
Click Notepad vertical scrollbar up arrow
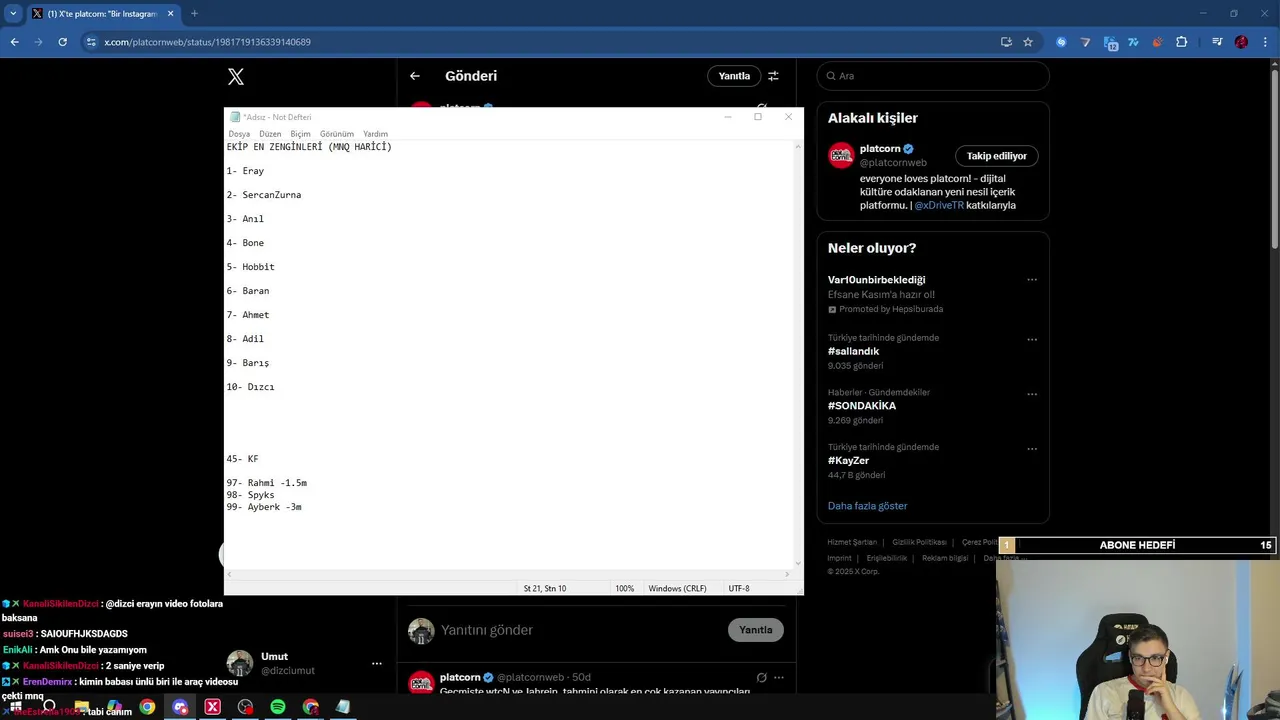point(798,146)
